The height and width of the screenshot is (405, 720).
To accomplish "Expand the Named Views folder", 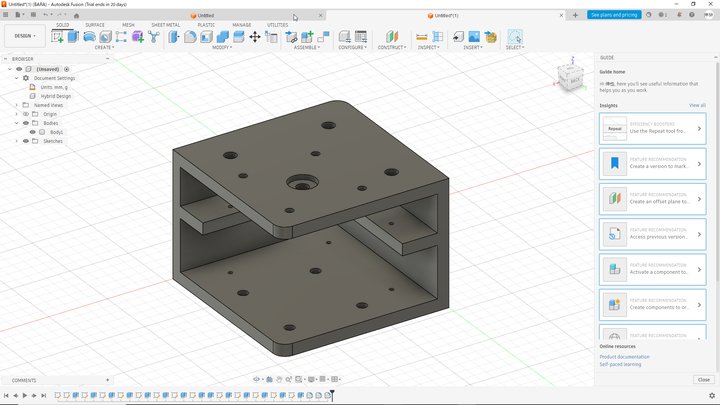I will point(17,105).
